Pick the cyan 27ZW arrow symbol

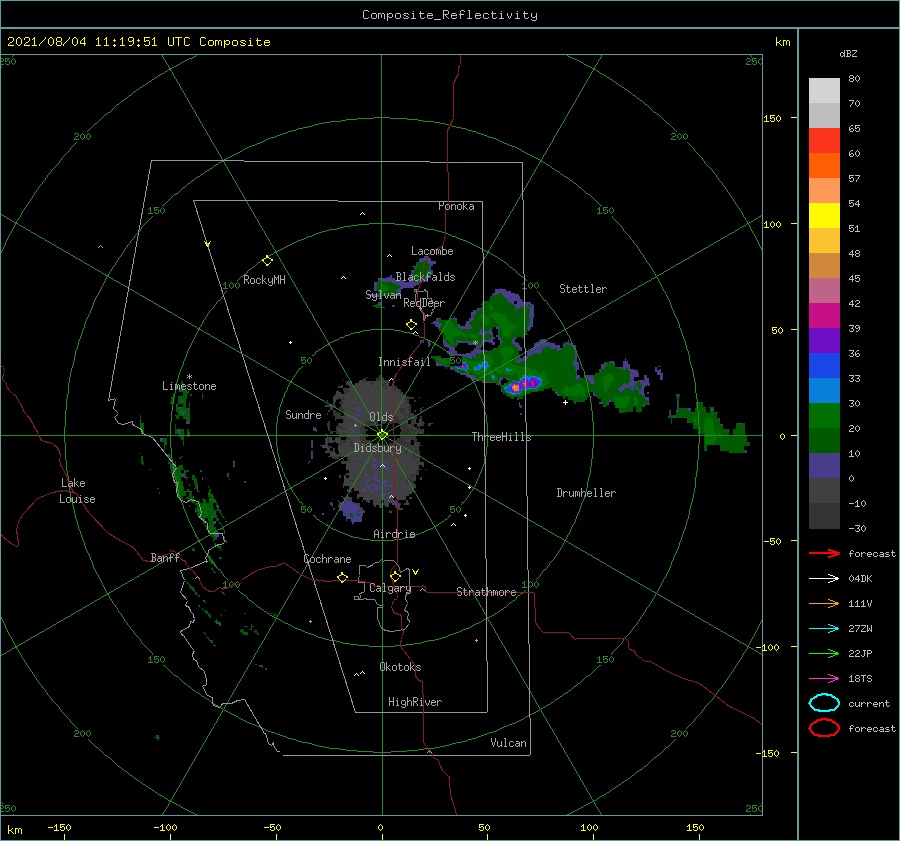[824, 629]
